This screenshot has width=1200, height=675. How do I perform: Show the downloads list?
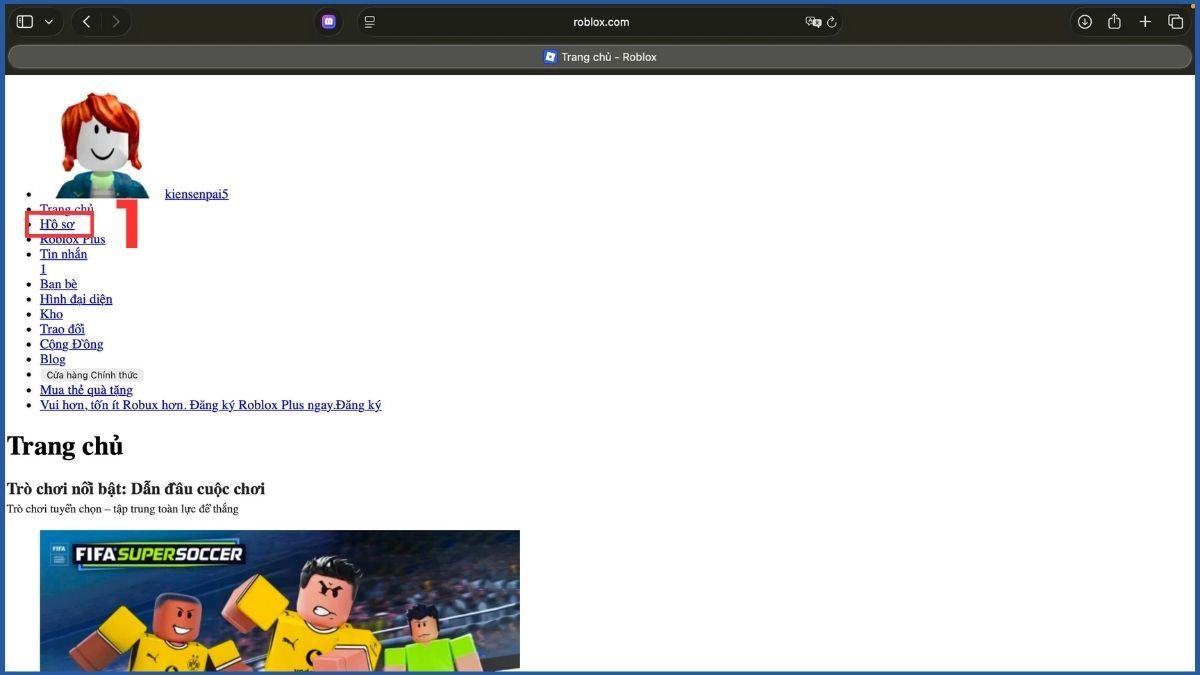tap(1084, 22)
